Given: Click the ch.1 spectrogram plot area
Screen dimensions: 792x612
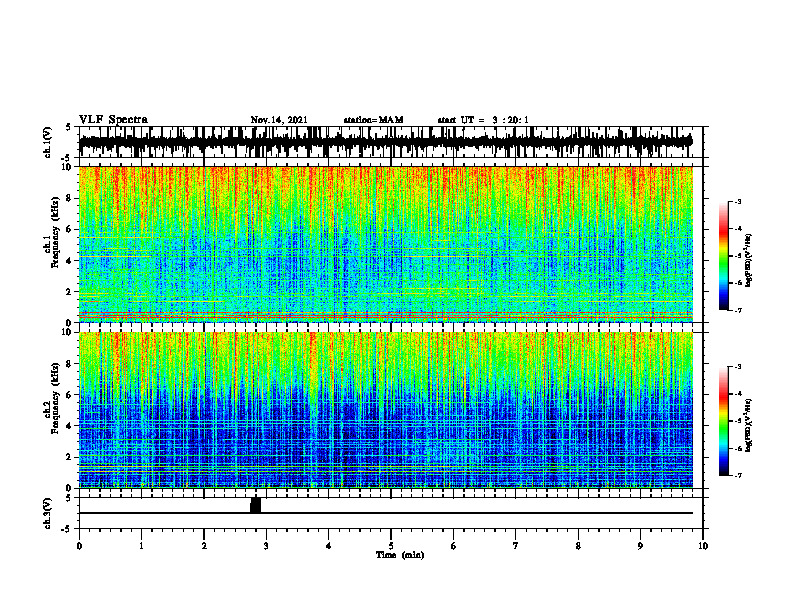Looking at the screenshot, I should [x=386, y=244].
